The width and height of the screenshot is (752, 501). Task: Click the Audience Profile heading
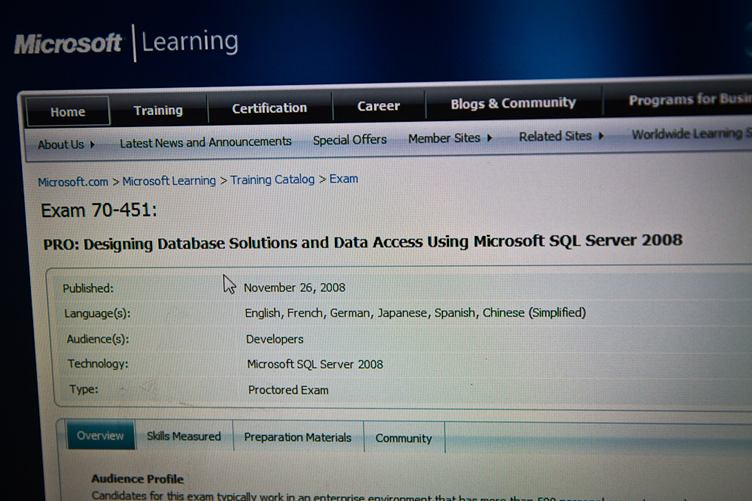(x=138, y=478)
